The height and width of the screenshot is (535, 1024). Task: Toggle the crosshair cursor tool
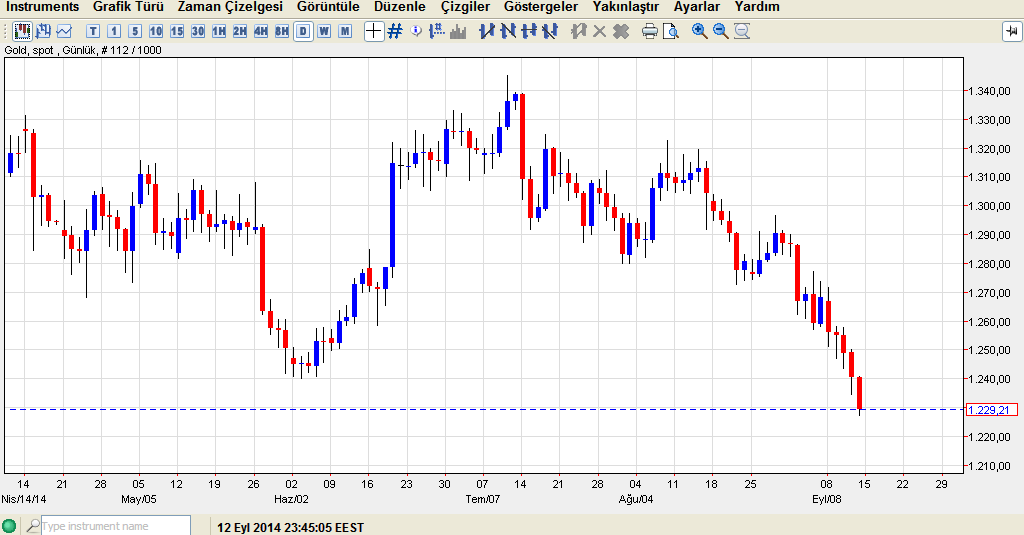pyautogui.click(x=374, y=31)
